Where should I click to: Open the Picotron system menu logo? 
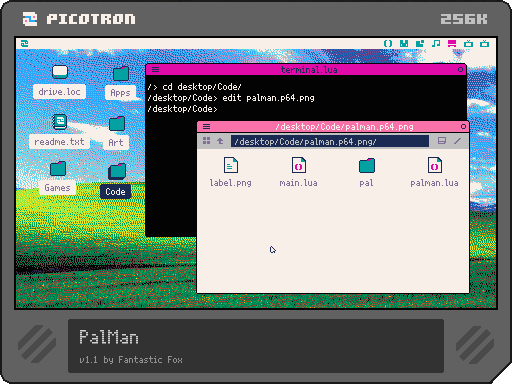point(25,43)
